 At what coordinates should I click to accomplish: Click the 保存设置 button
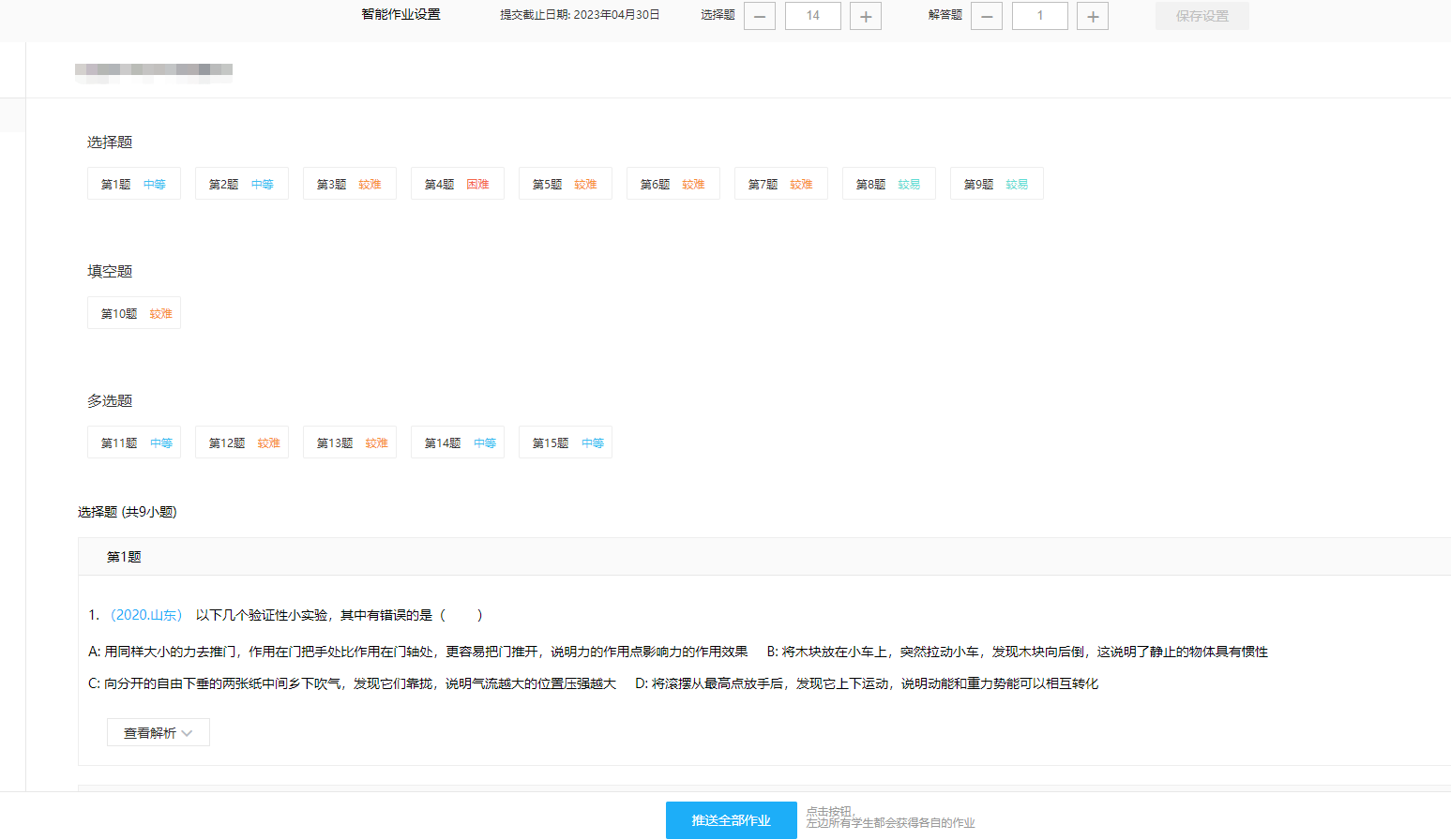(1202, 16)
